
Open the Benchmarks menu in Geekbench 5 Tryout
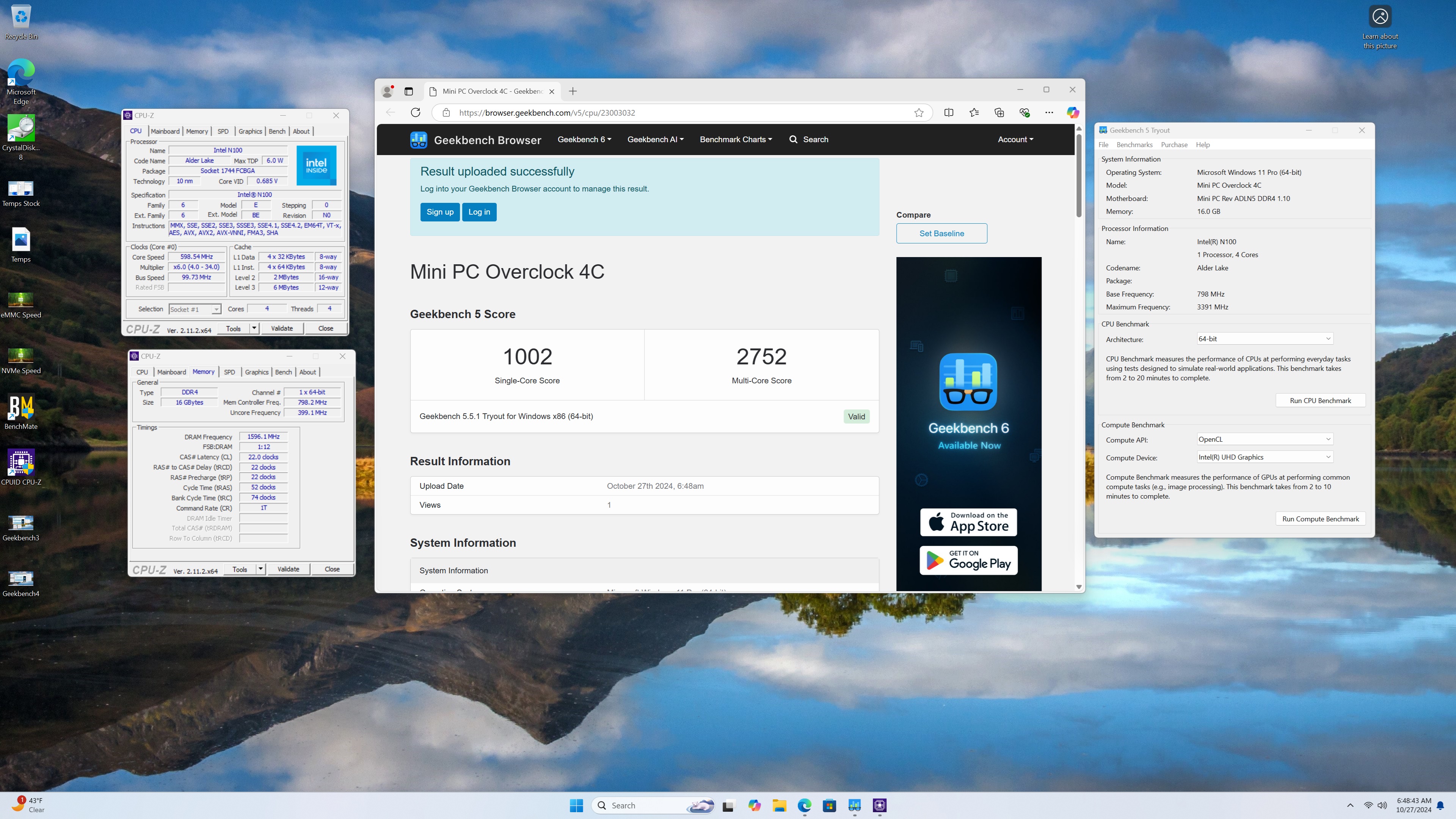(x=1134, y=145)
